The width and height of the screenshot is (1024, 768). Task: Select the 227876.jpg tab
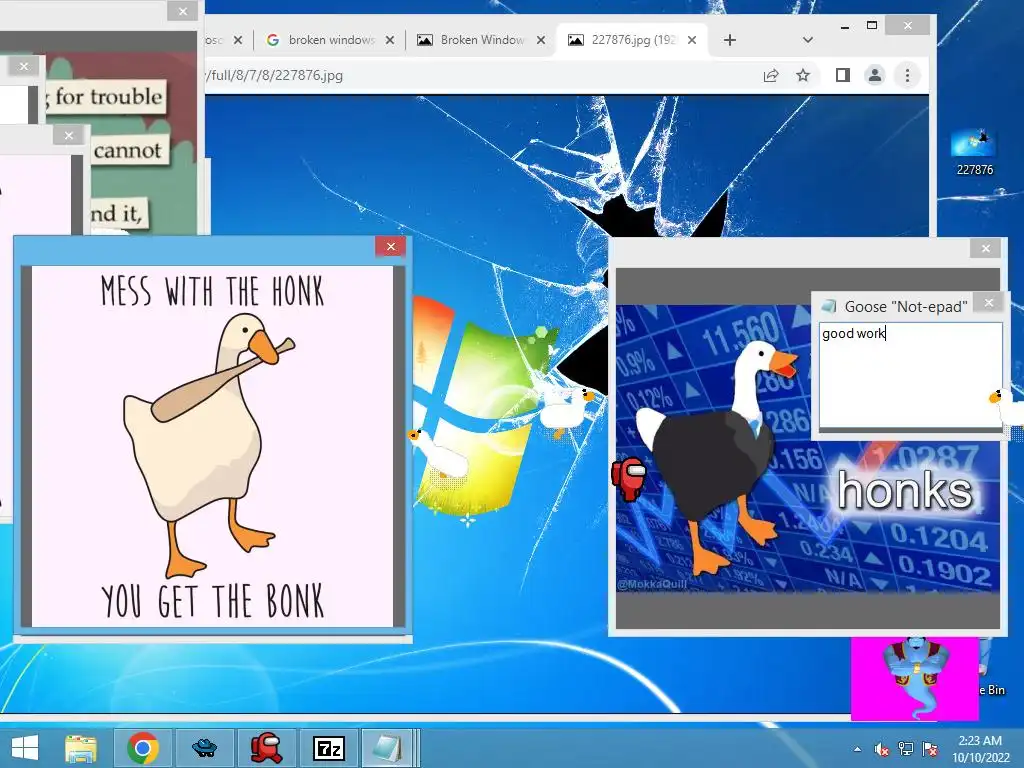pyautogui.click(x=632, y=40)
